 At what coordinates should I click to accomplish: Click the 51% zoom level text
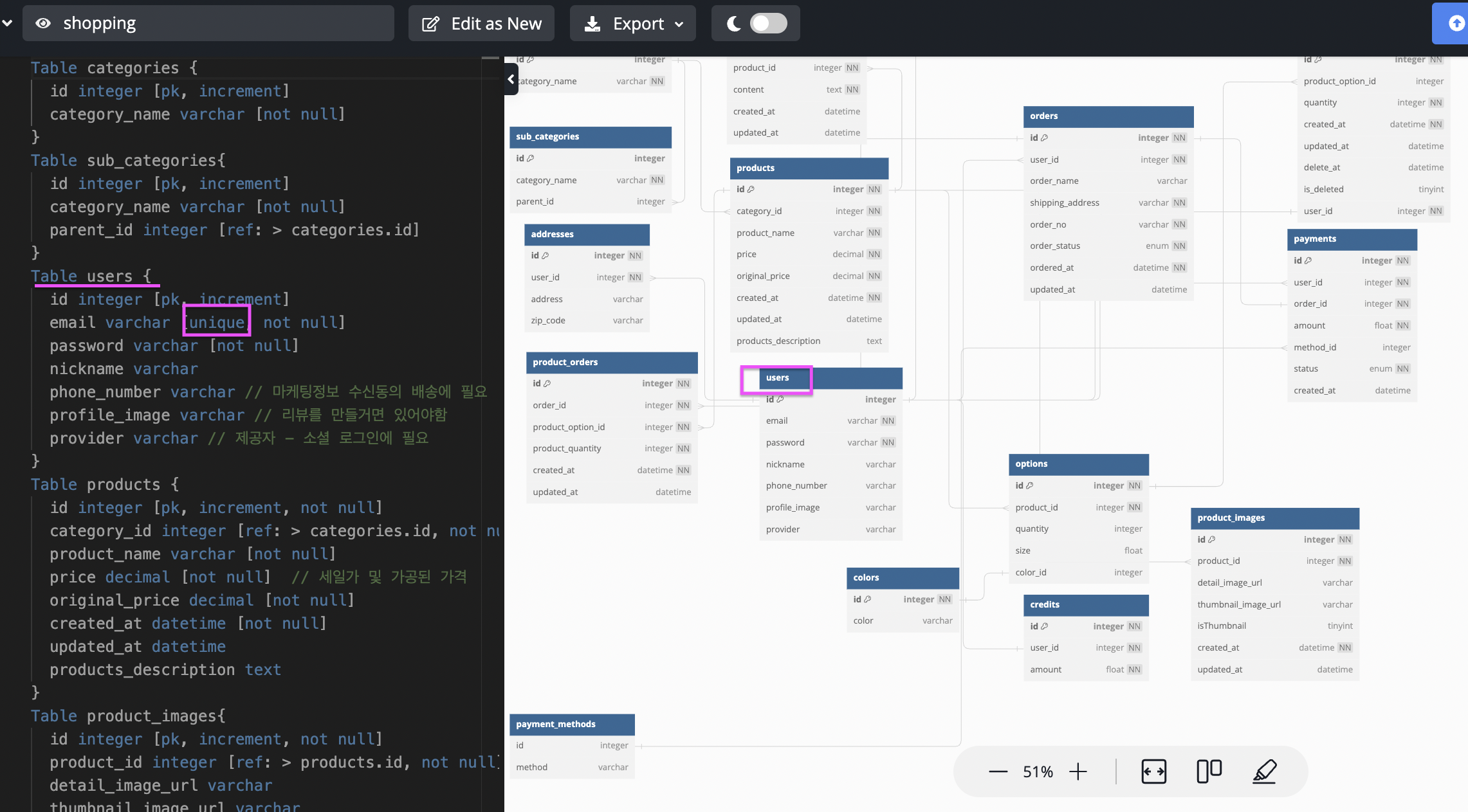point(1038,771)
